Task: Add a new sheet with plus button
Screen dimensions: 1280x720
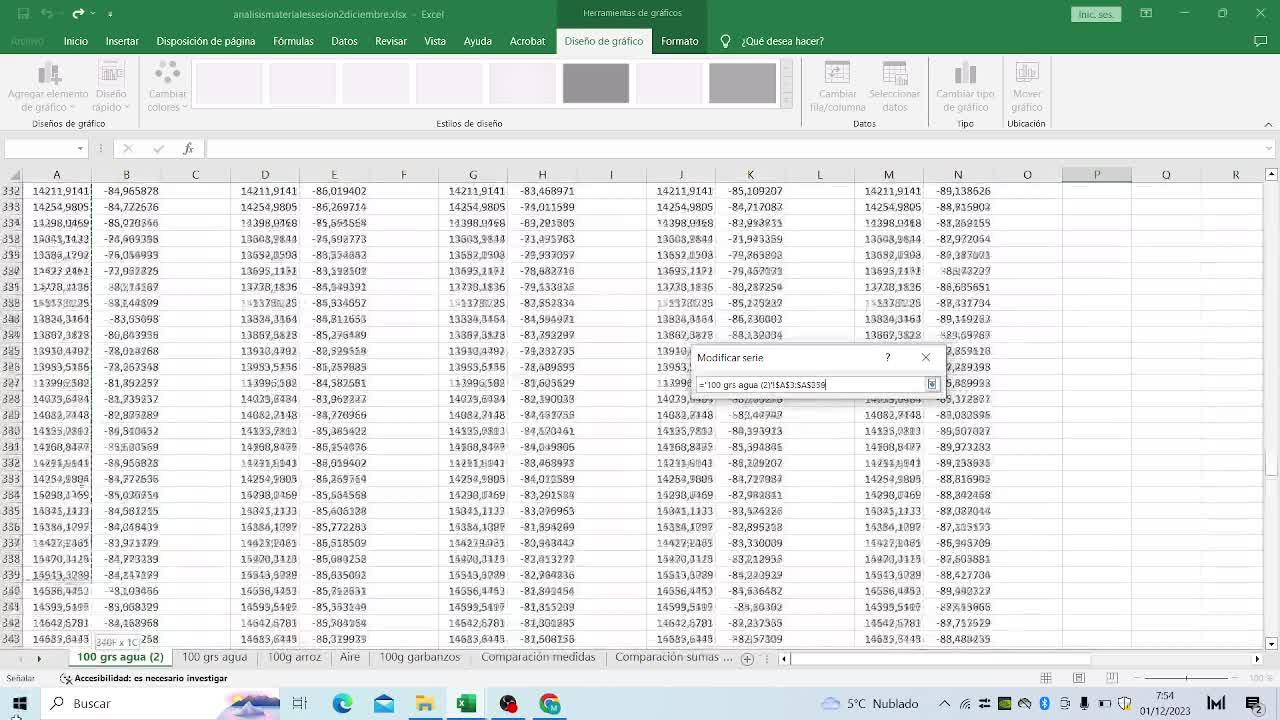Action: (x=747, y=659)
